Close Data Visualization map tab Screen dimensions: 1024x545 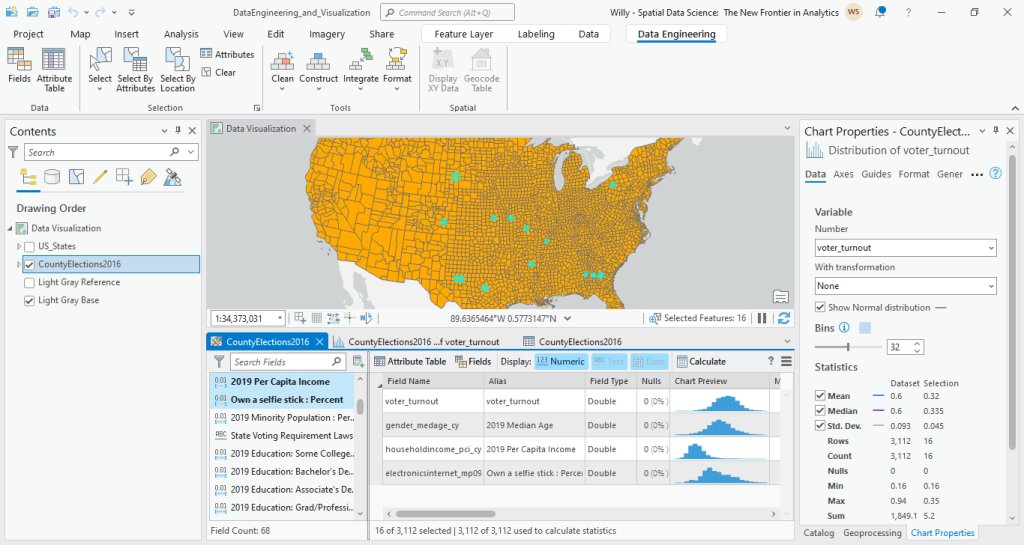click(307, 129)
